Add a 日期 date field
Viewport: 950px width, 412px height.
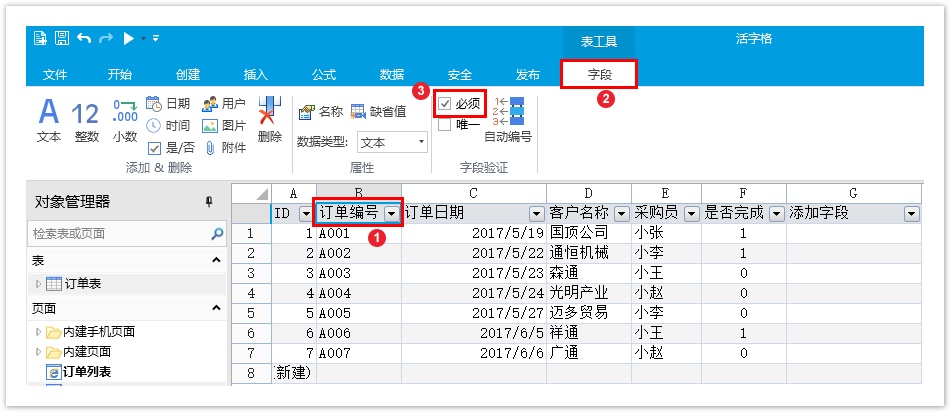pos(168,104)
